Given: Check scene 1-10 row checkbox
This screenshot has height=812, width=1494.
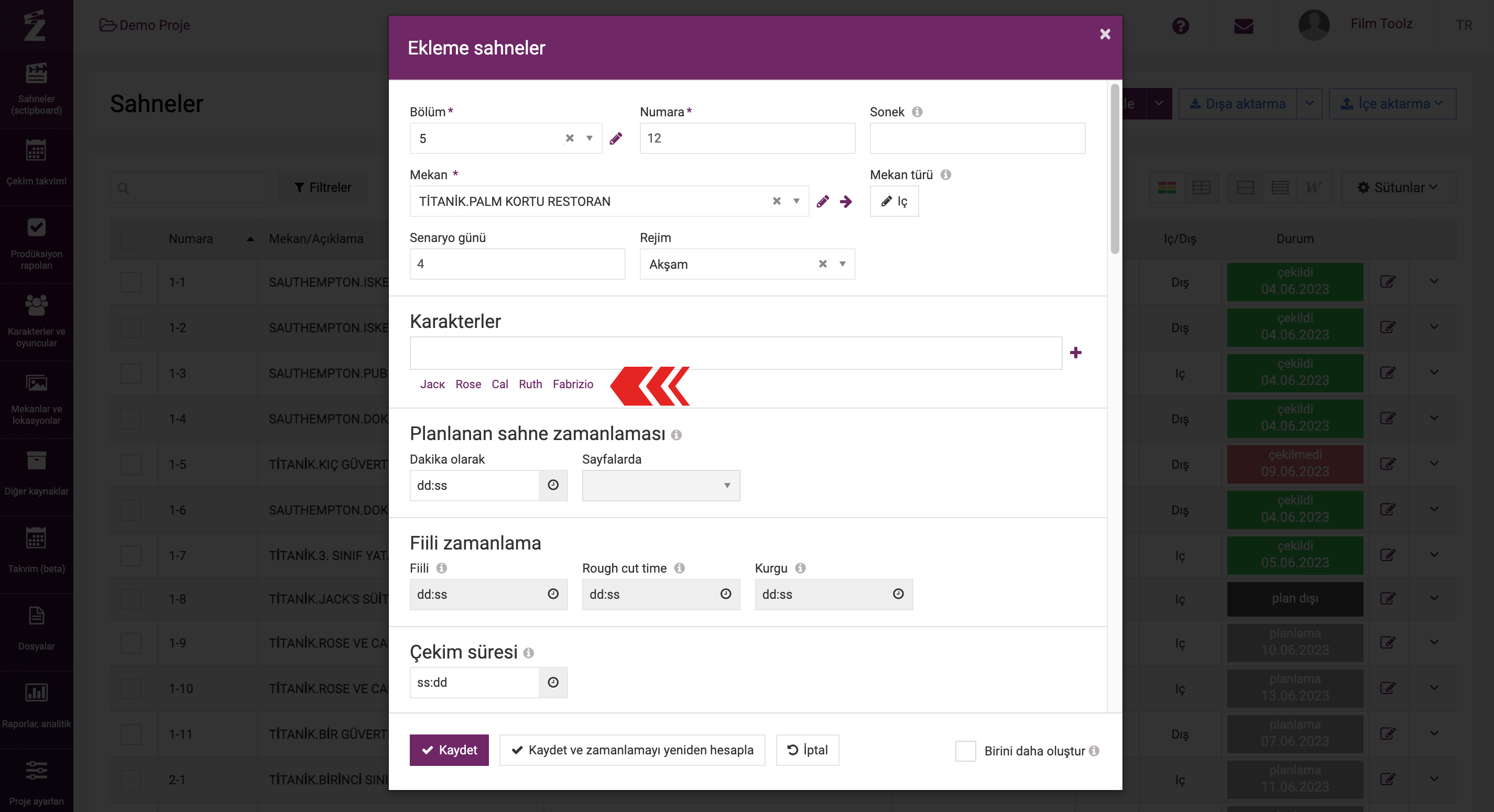Looking at the screenshot, I should tap(131, 688).
